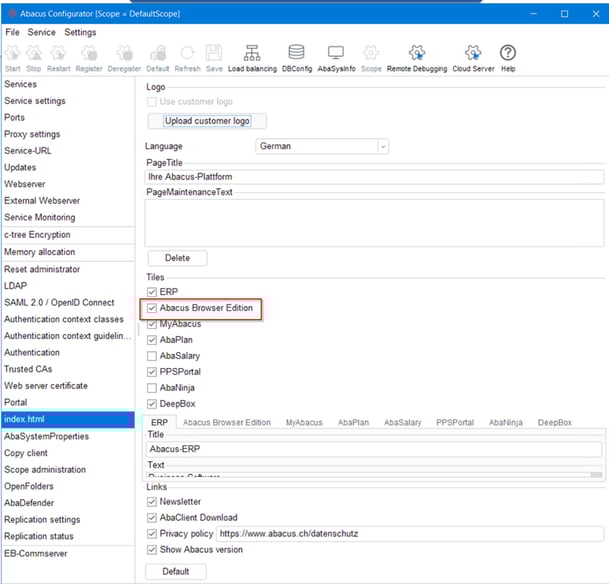
Task: Select Services in the sidebar
Action: 68,84
